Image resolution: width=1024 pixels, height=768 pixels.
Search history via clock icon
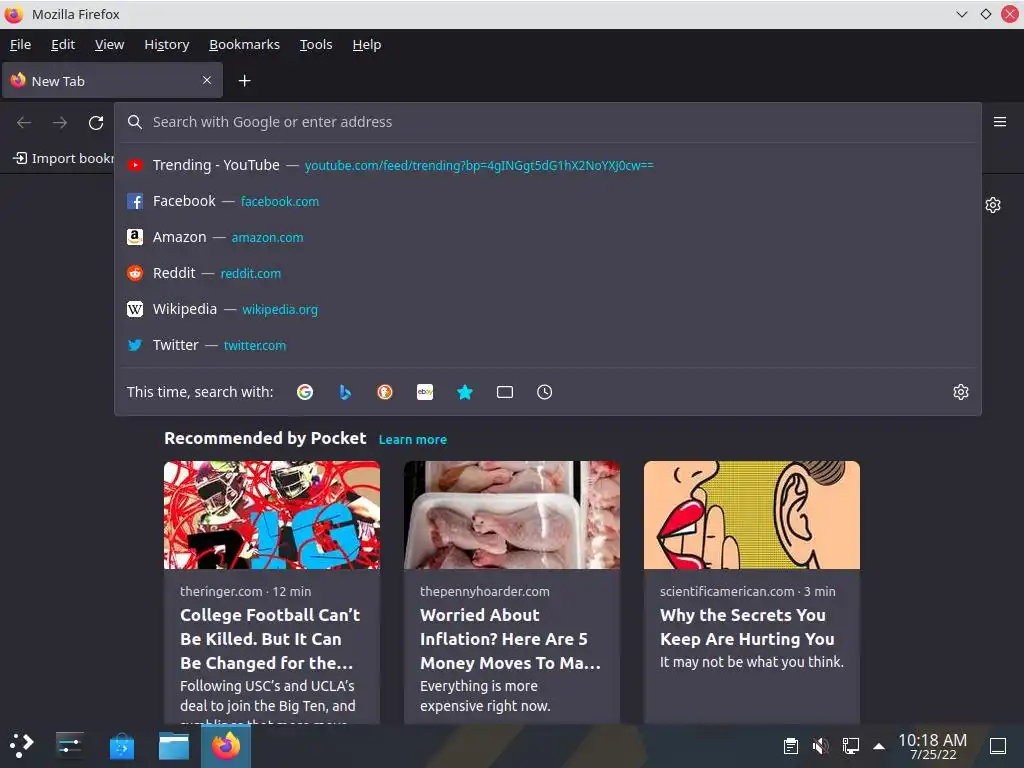(x=545, y=392)
